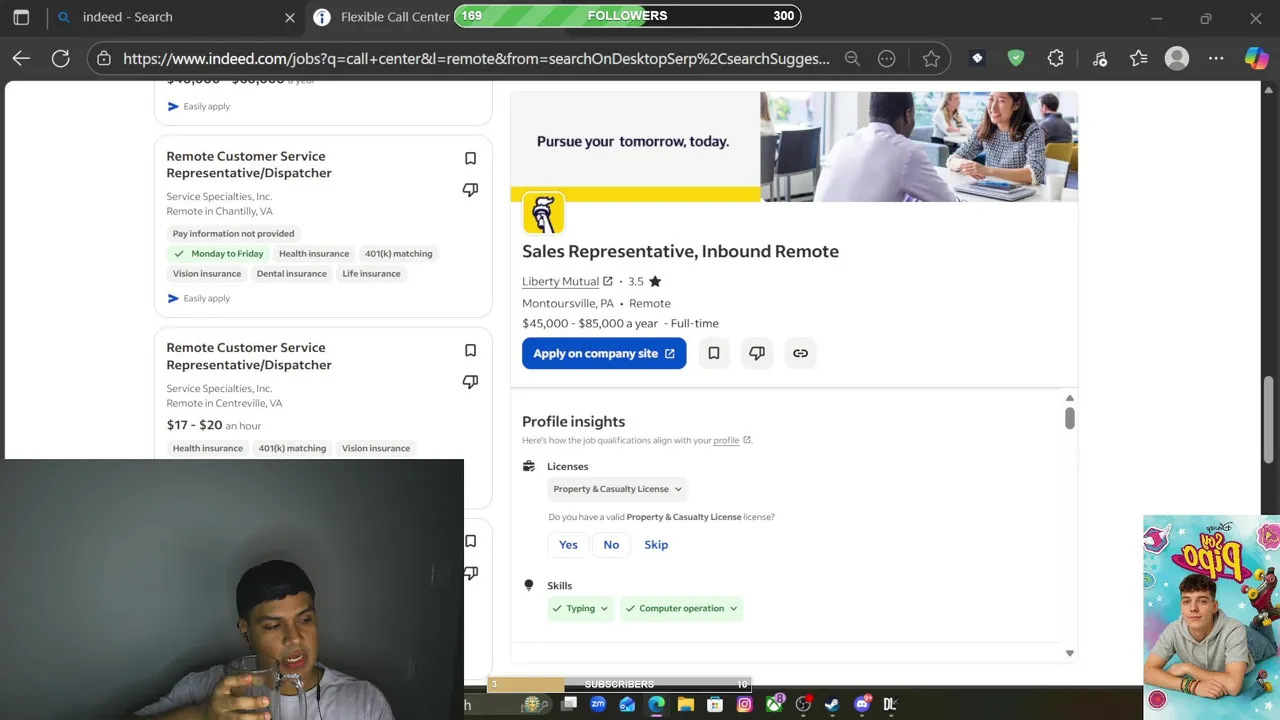Click the 'Pay information not provided' label

coord(233,233)
